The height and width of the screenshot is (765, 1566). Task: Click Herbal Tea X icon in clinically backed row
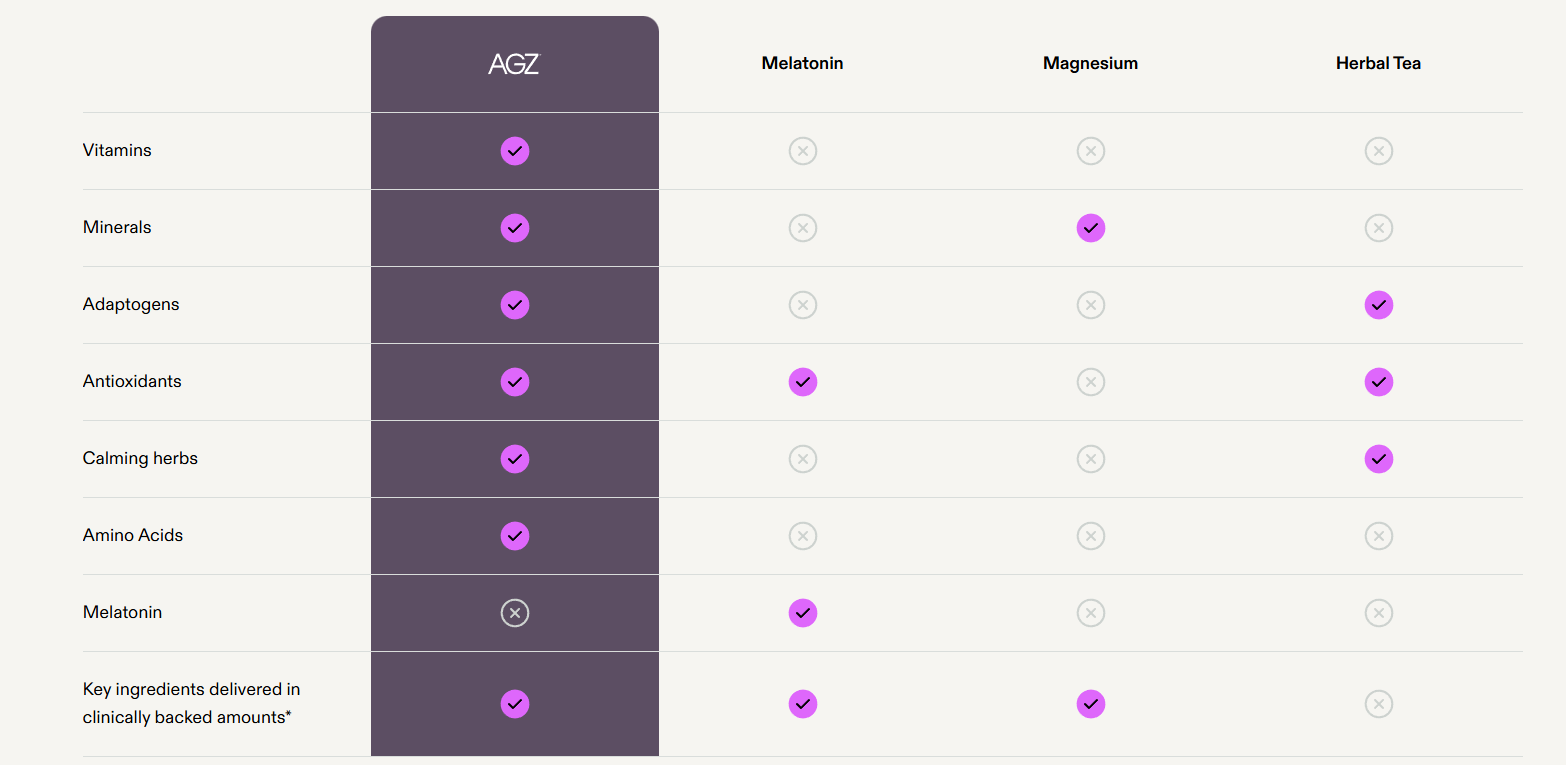coord(1379,704)
